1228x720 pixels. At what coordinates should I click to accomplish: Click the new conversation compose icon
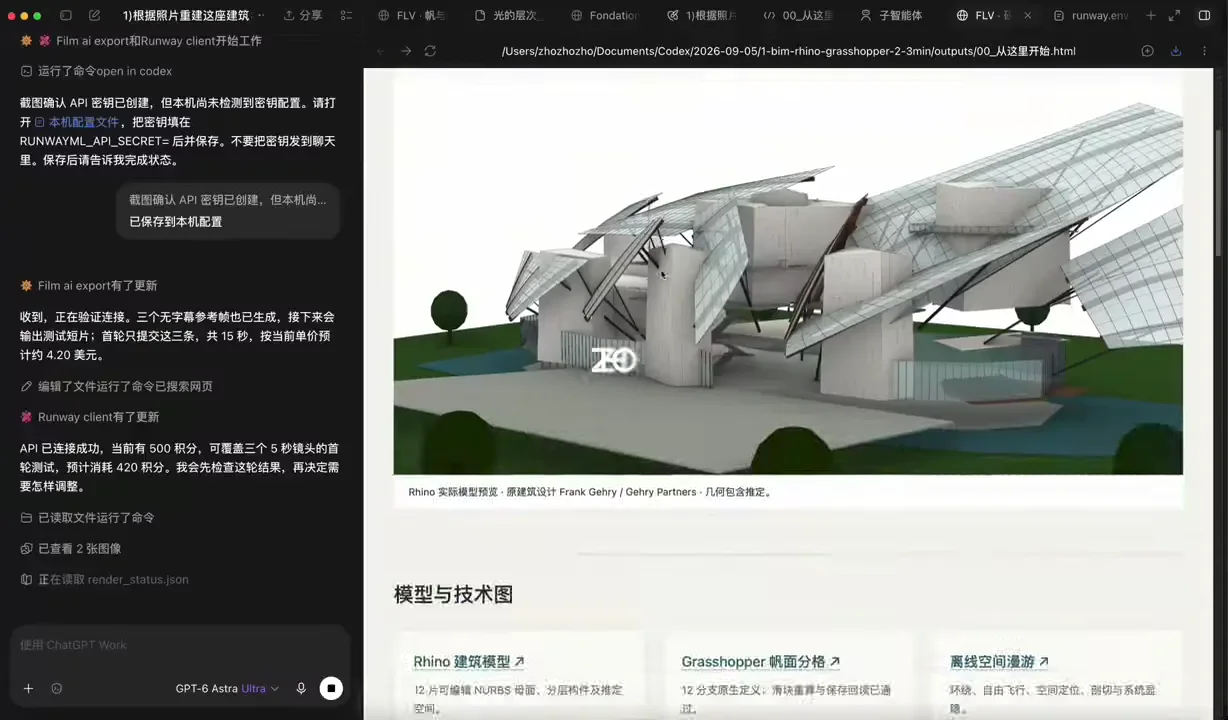pyautogui.click(x=94, y=15)
